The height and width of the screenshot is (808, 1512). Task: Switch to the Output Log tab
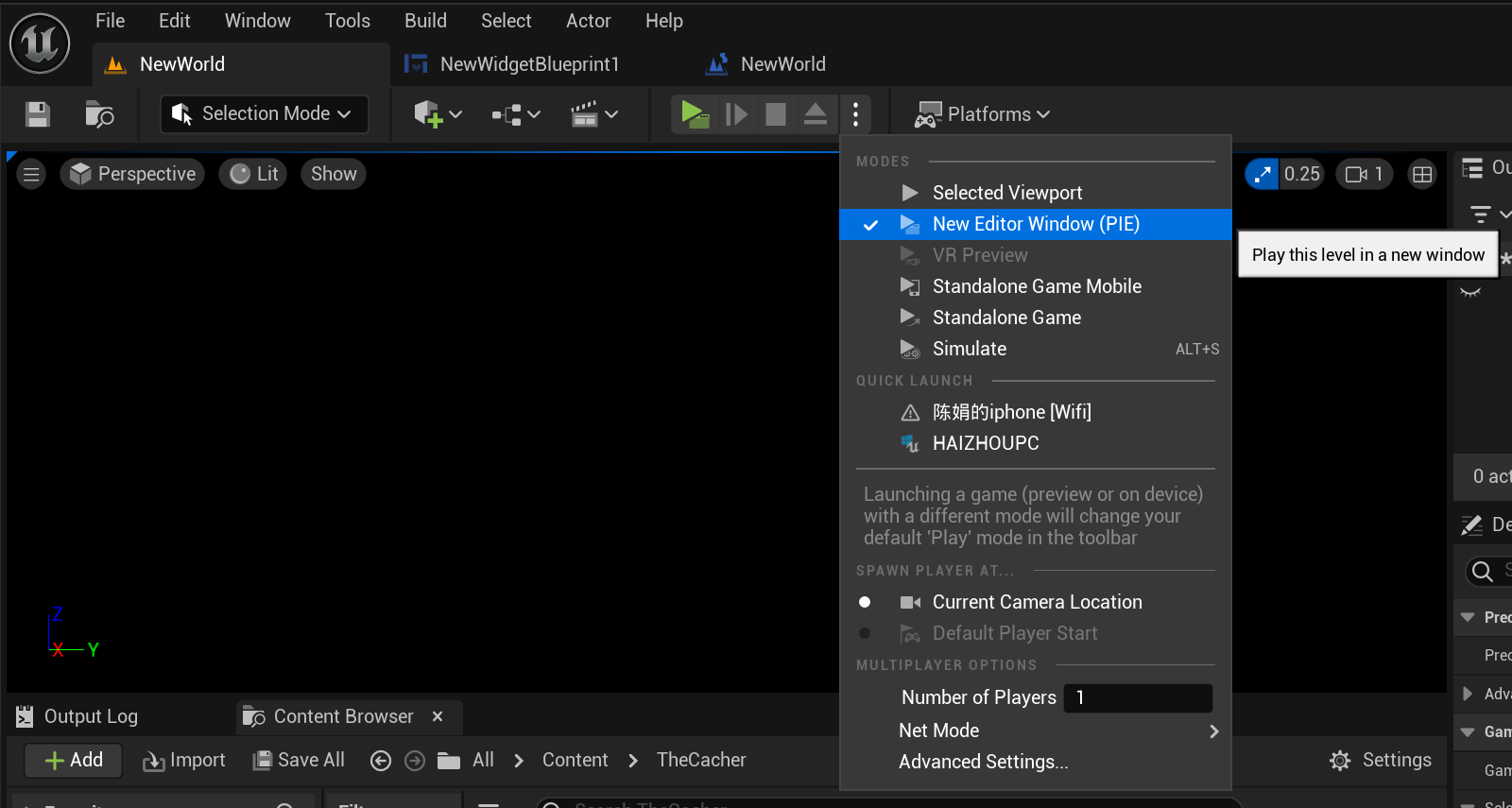tap(77, 716)
